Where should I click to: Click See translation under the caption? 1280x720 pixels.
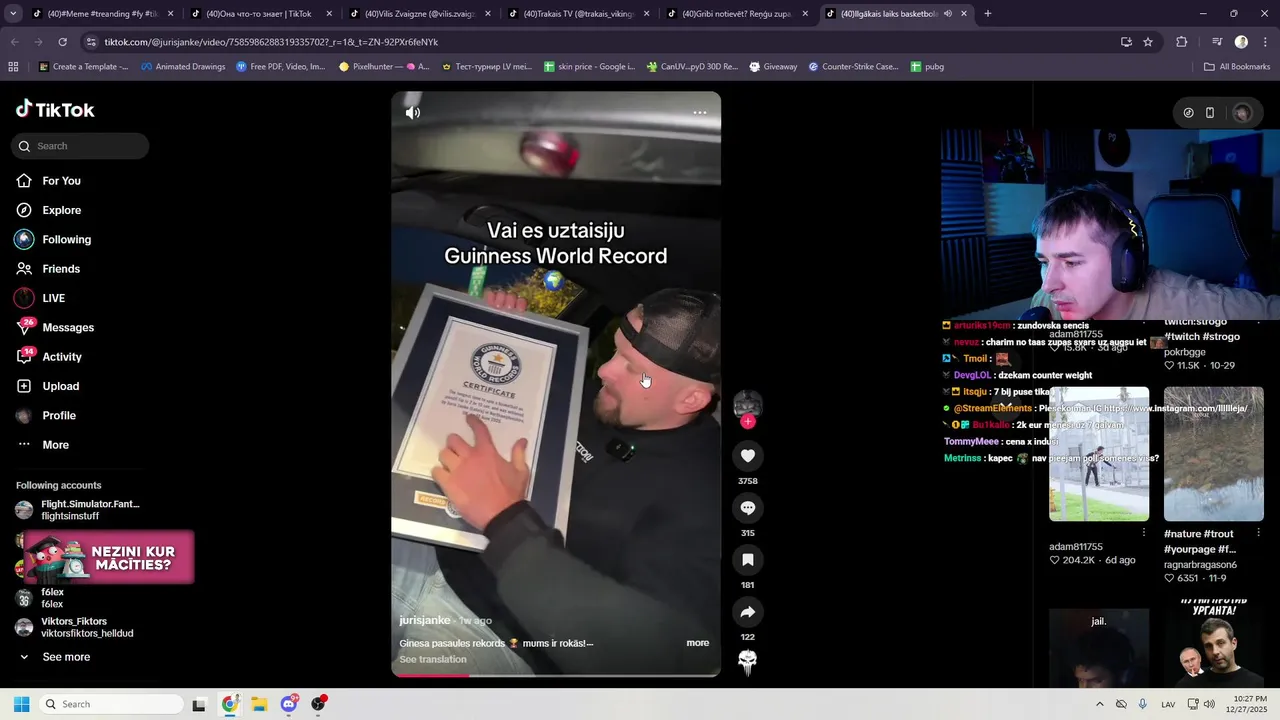click(x=433, y=659)
